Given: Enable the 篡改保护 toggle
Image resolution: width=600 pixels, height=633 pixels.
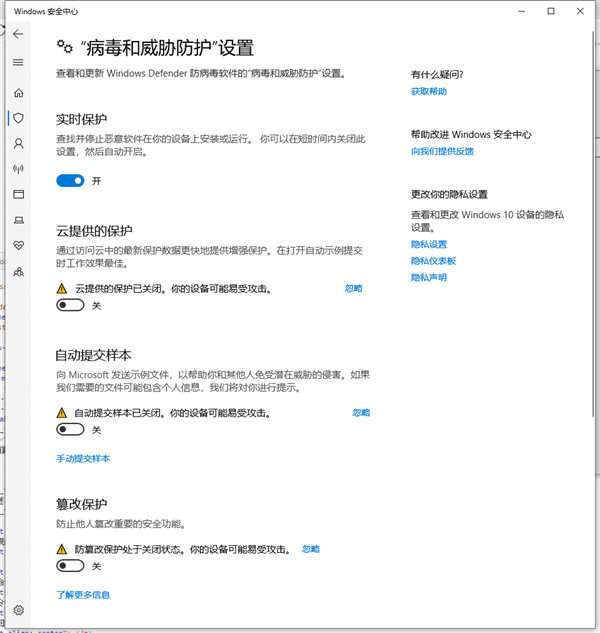Looking at the screenshot, I should [70, 566].
